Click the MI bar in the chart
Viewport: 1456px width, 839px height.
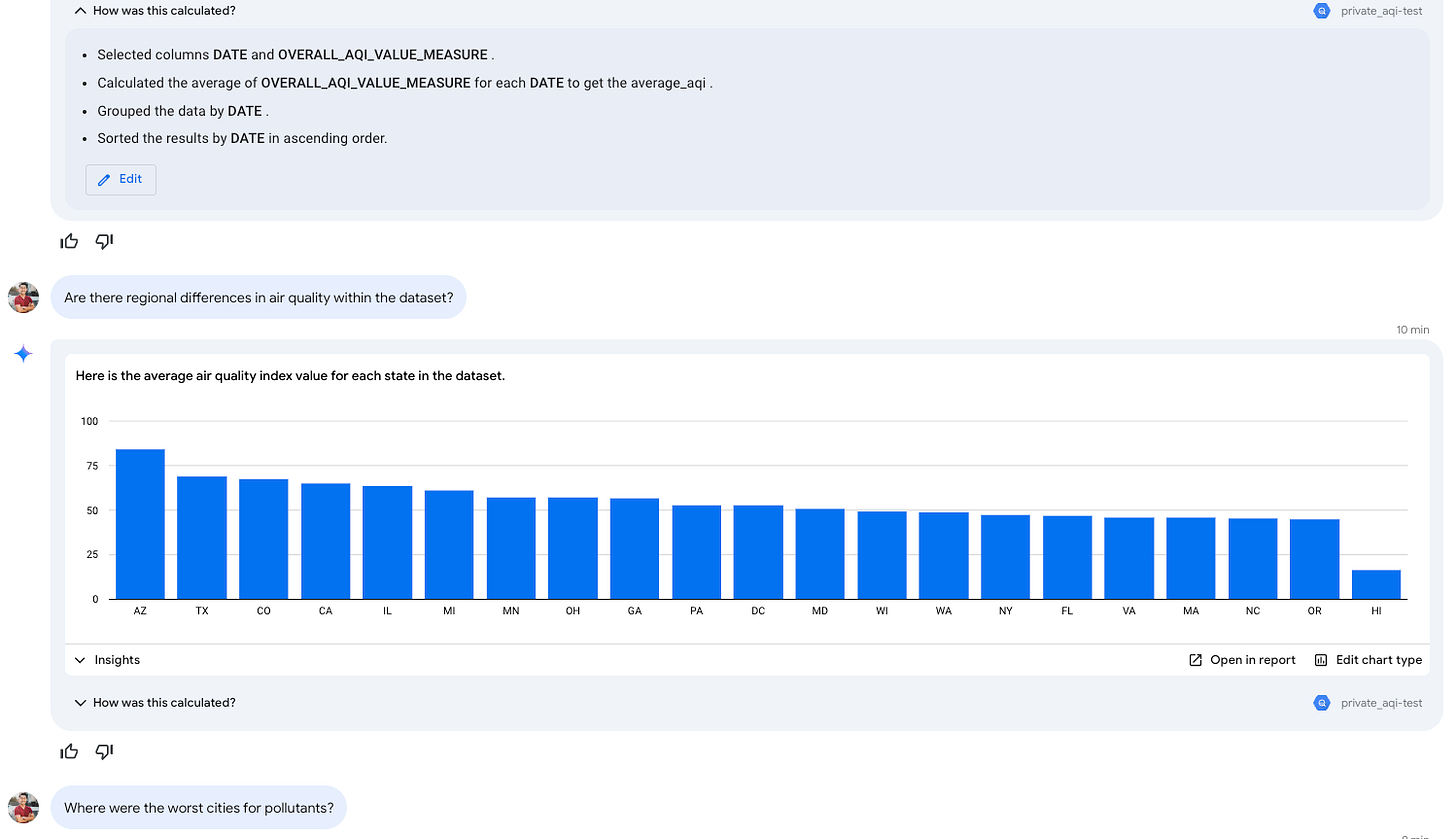coord(449,545)
